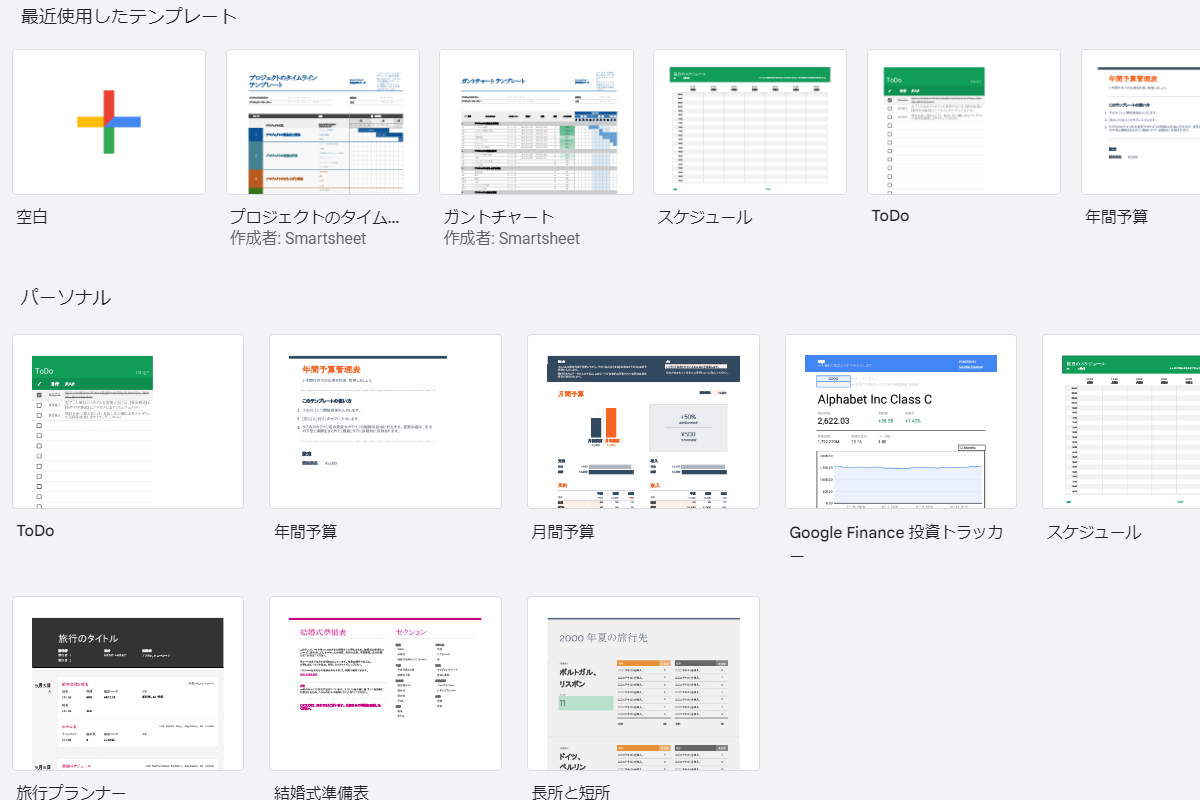Create a blank spreadsheet via the plus thumbnail
Screen dimensions: 1200x800
(x=109, y=122)
